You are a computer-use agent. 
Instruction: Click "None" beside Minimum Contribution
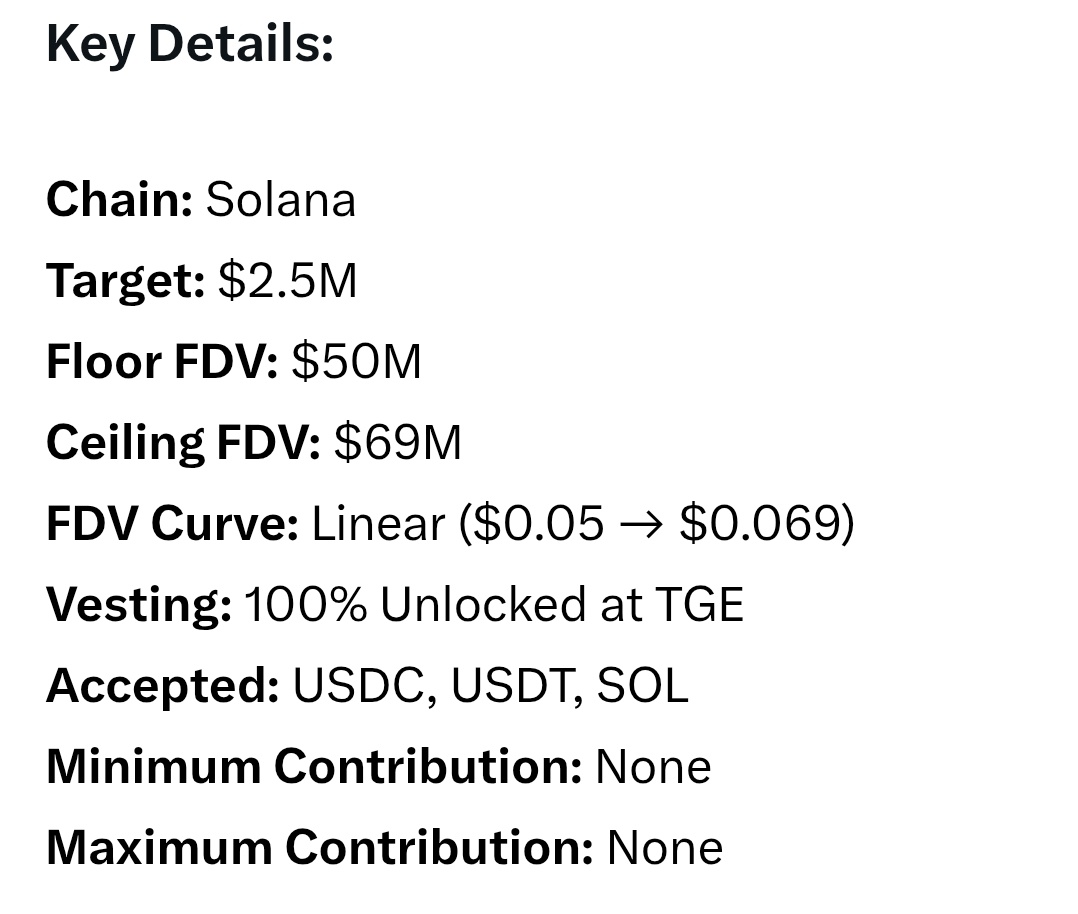653,767
